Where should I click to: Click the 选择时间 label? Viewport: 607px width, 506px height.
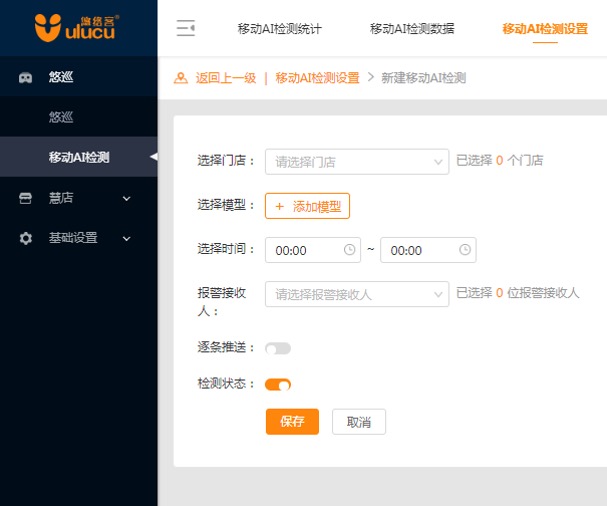click(226, 249)
